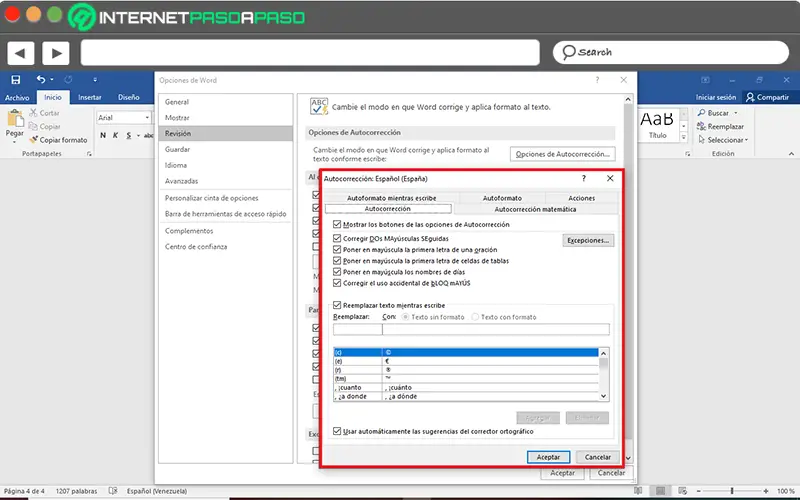Click the Portapapeles dialog launcher icon
This screenshot has height=500, width=800.
(x=89, y=154)
